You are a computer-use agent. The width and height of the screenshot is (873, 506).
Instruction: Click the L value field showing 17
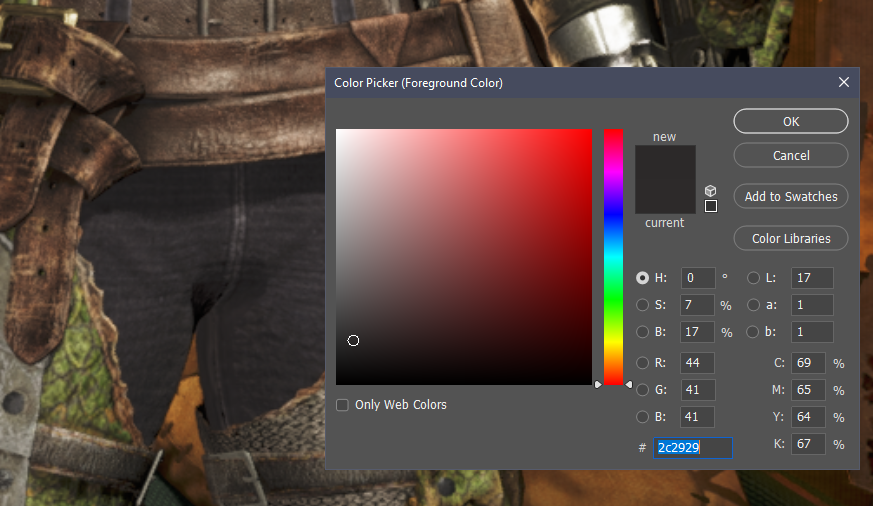[x=812, y=278]
